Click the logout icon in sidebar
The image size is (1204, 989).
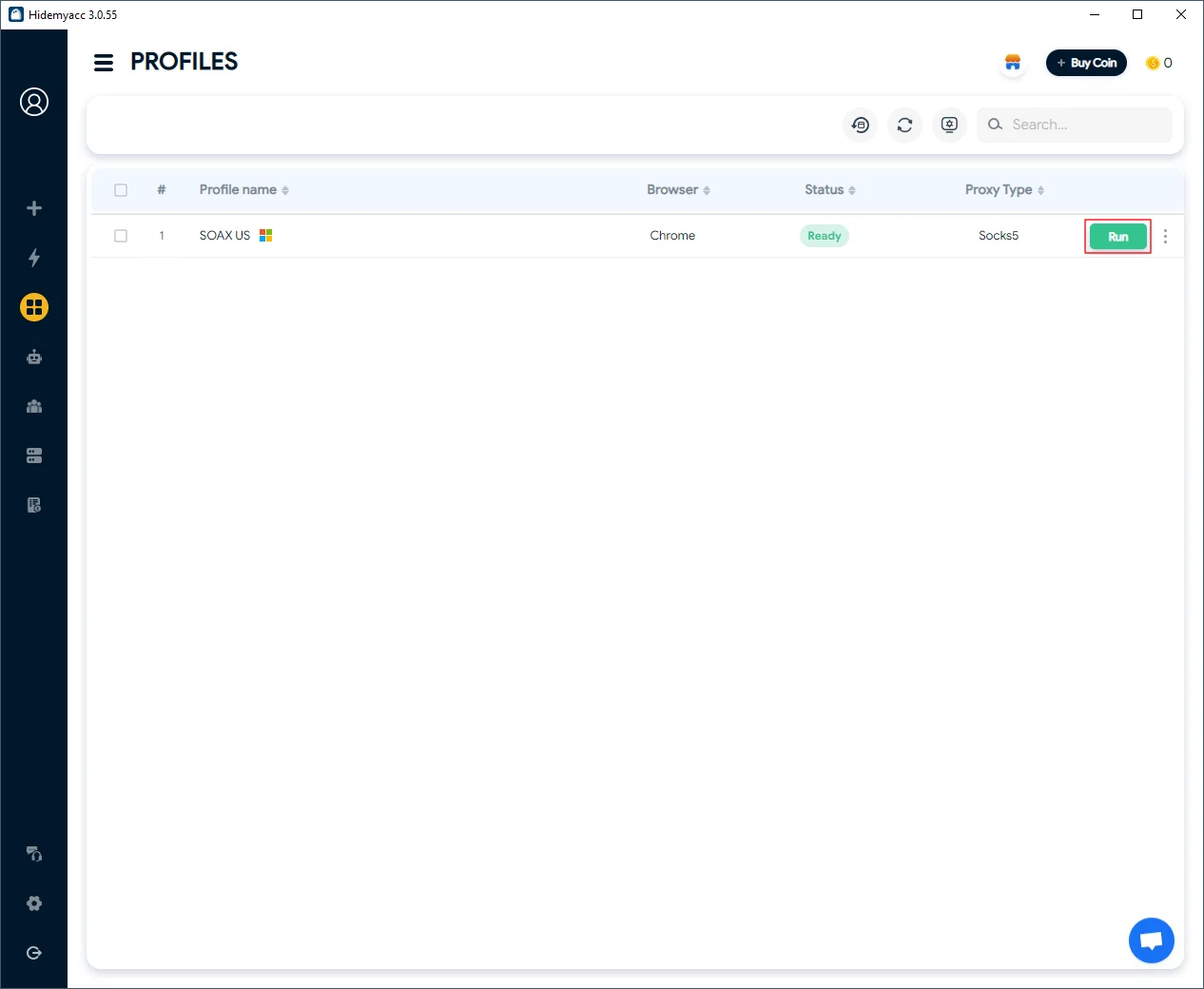[34, 953]
